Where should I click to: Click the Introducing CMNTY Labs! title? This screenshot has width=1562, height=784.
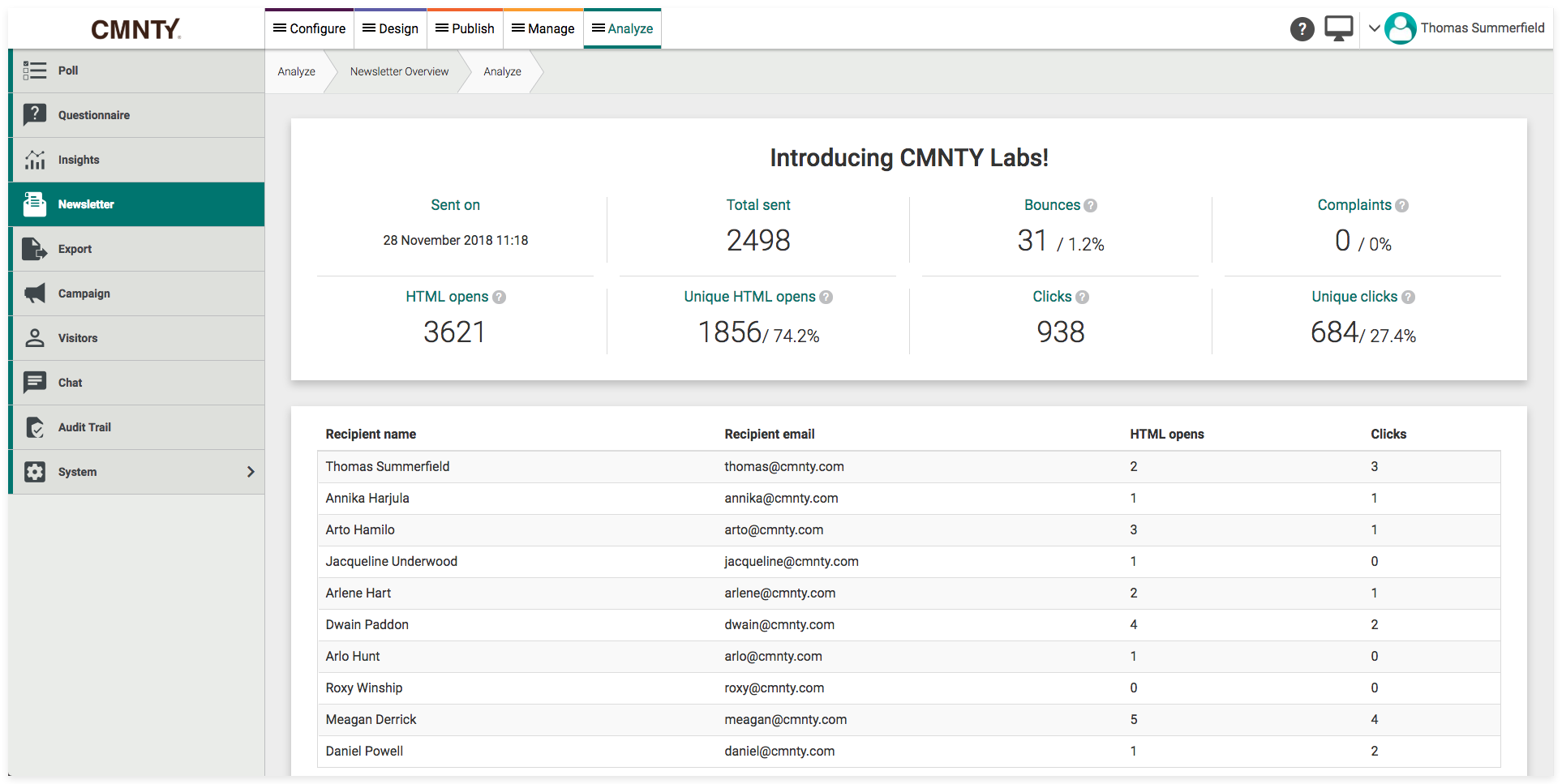[909, 158]
